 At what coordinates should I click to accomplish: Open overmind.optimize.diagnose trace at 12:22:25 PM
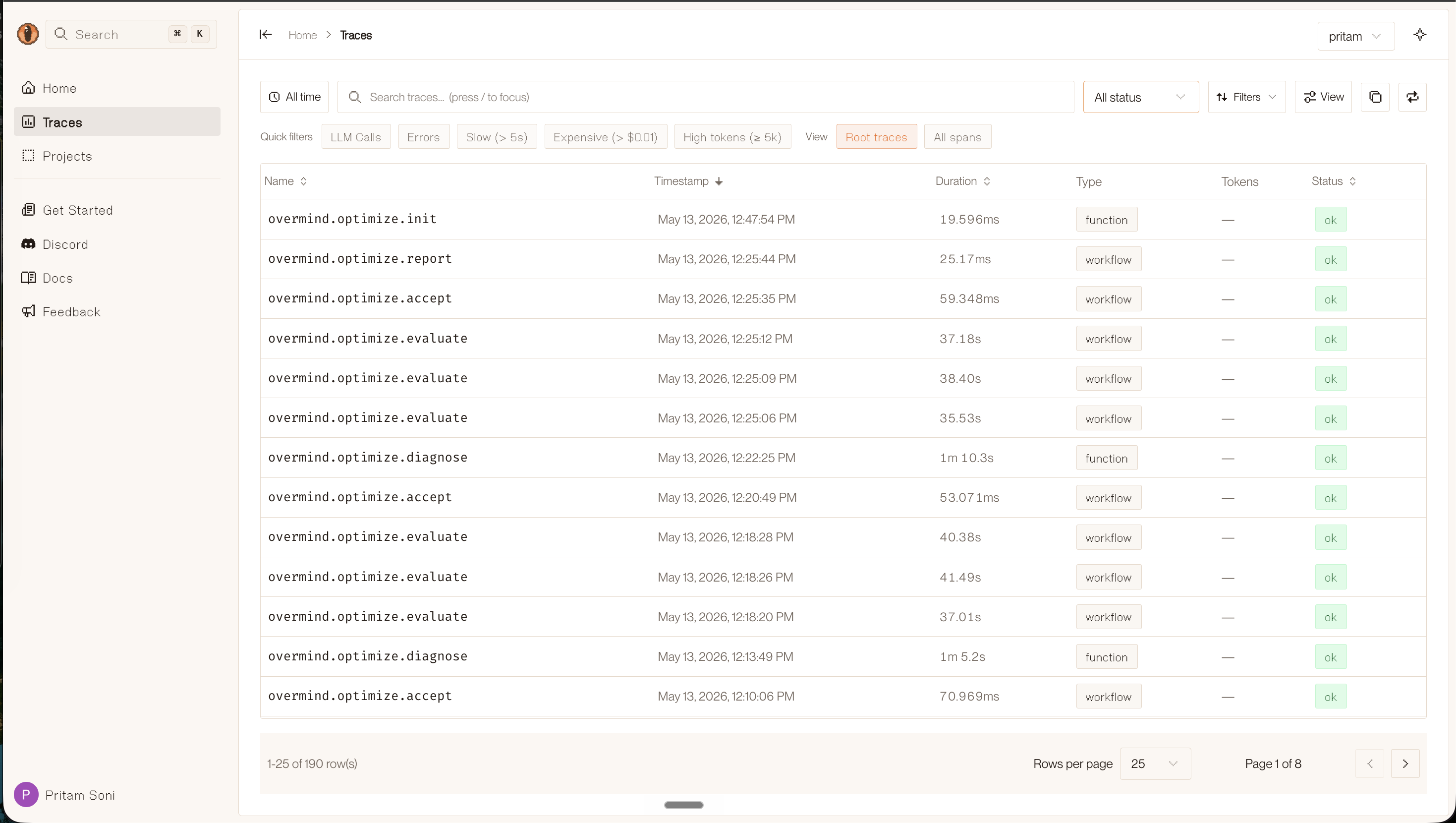367,457
